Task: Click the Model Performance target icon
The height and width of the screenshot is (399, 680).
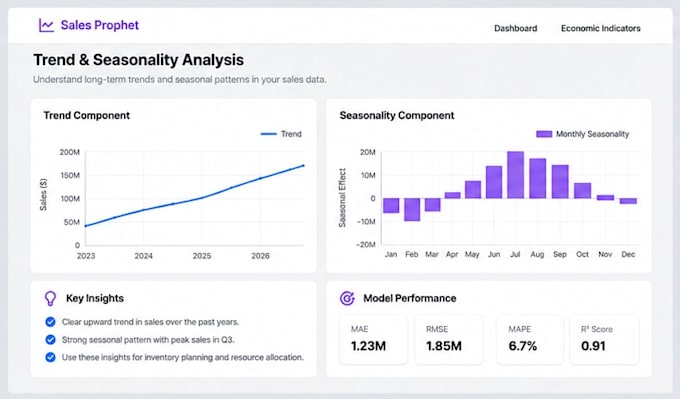Action: click(x=347, y=298)
